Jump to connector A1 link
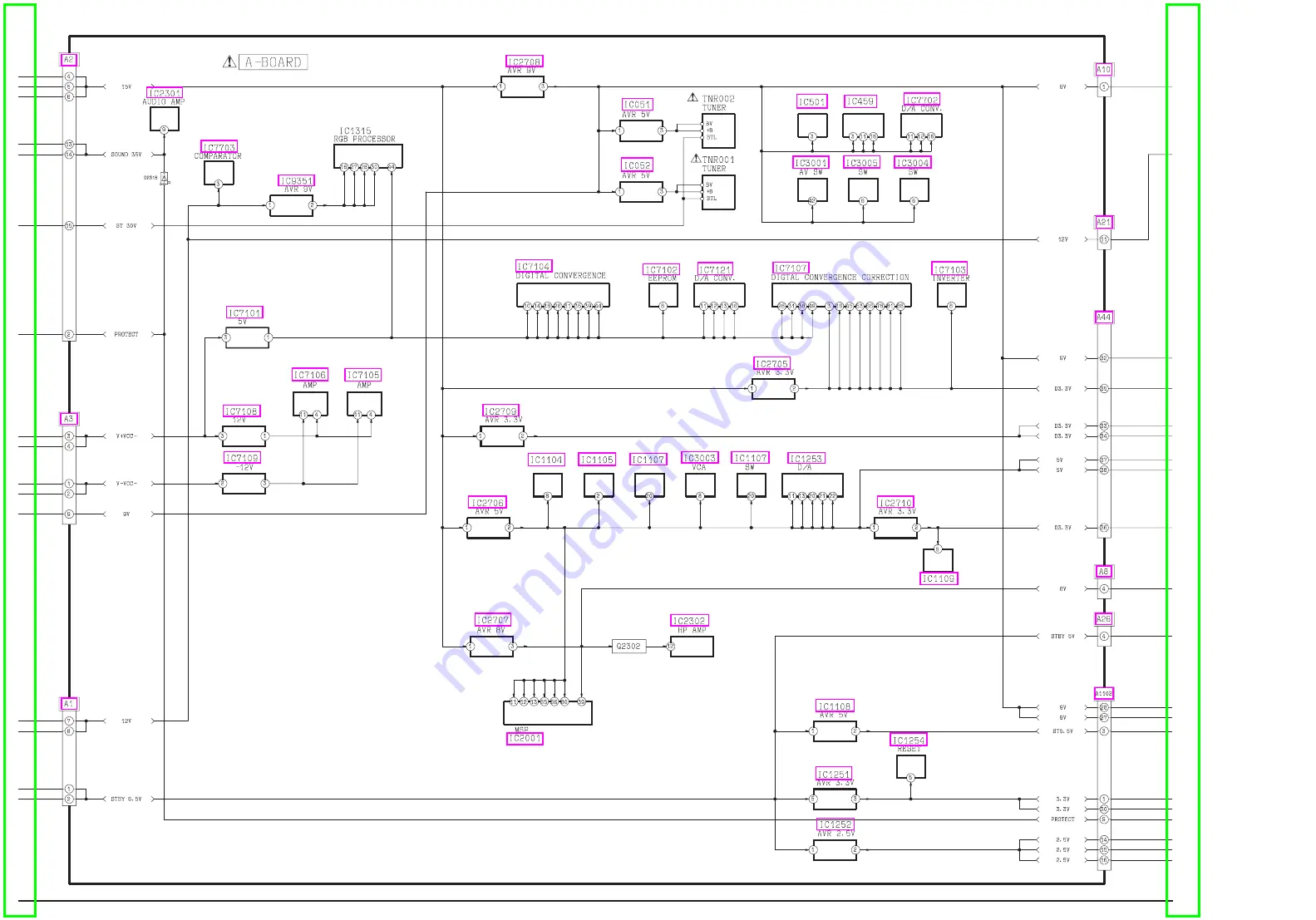 (x=69, y=704)
